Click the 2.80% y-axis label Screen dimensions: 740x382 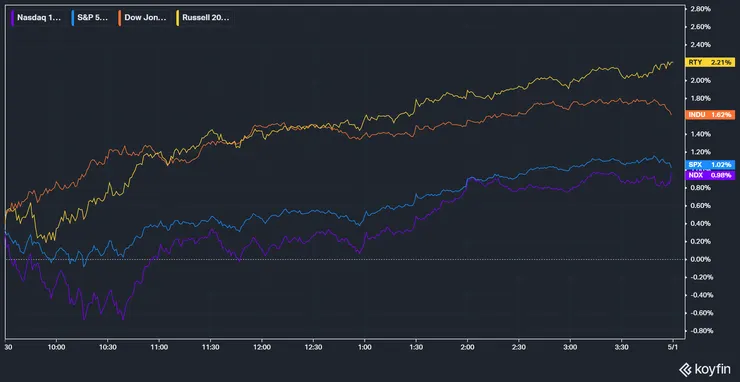(x=702, y=8)
